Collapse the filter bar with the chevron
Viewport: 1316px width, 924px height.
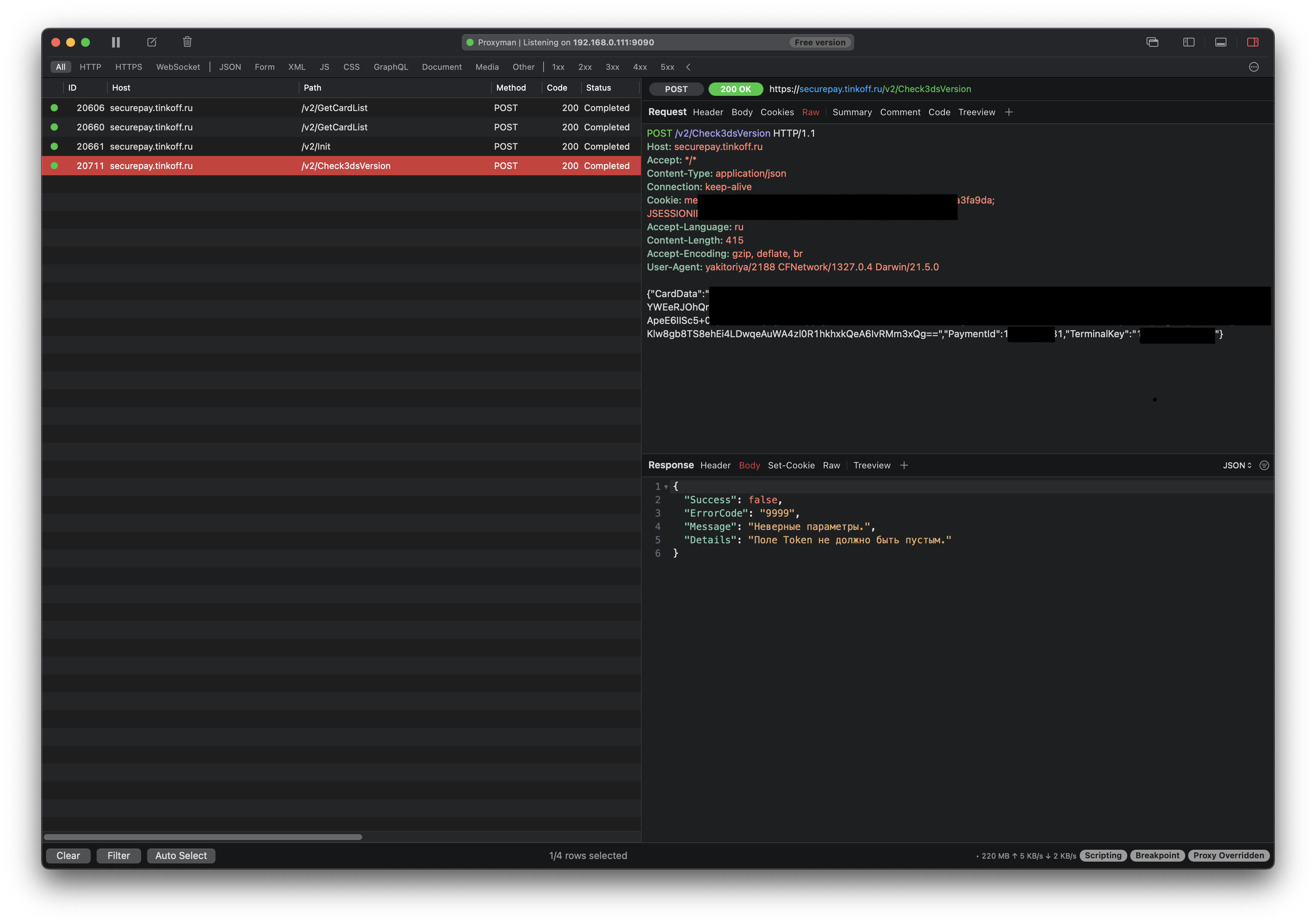pyautogui.click(x=688, y=67)
